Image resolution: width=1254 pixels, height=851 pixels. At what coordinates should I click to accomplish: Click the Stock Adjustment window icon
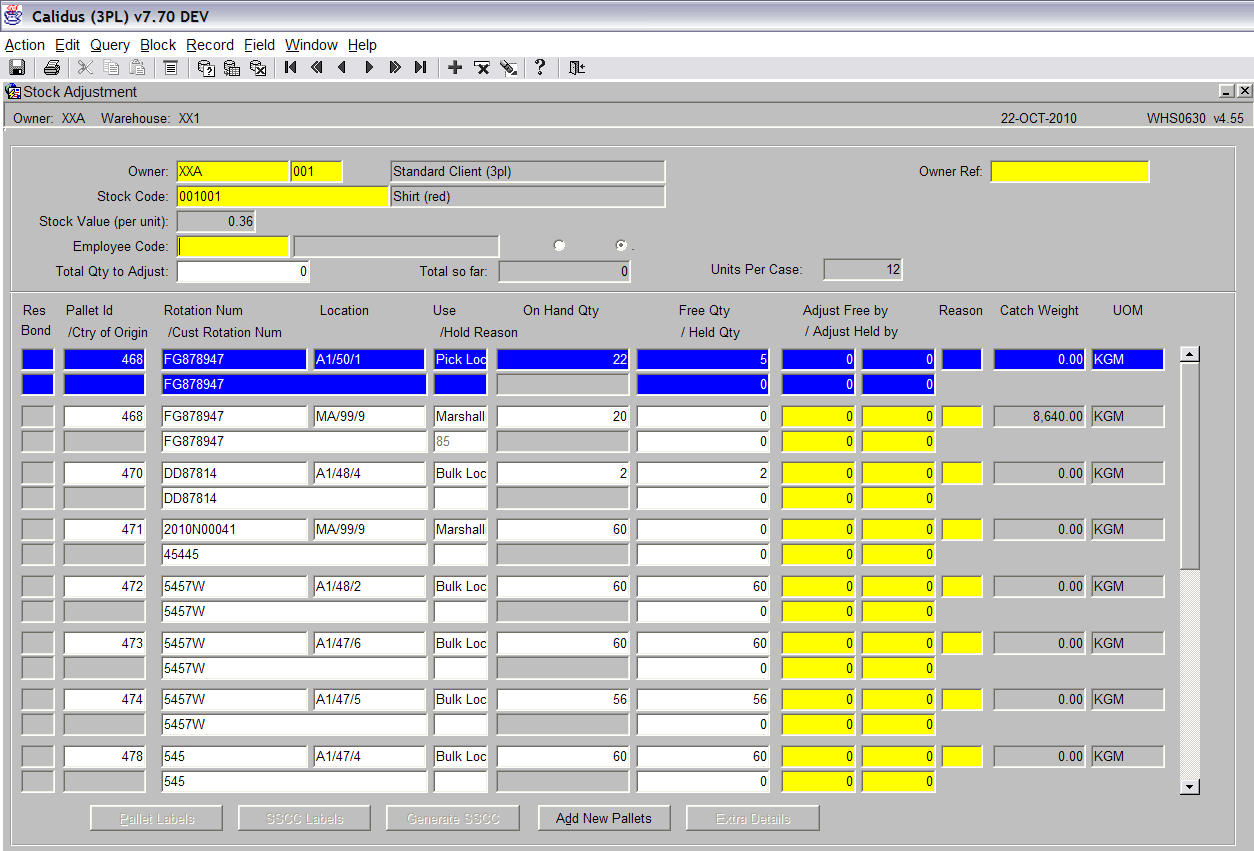coord(13,91)
